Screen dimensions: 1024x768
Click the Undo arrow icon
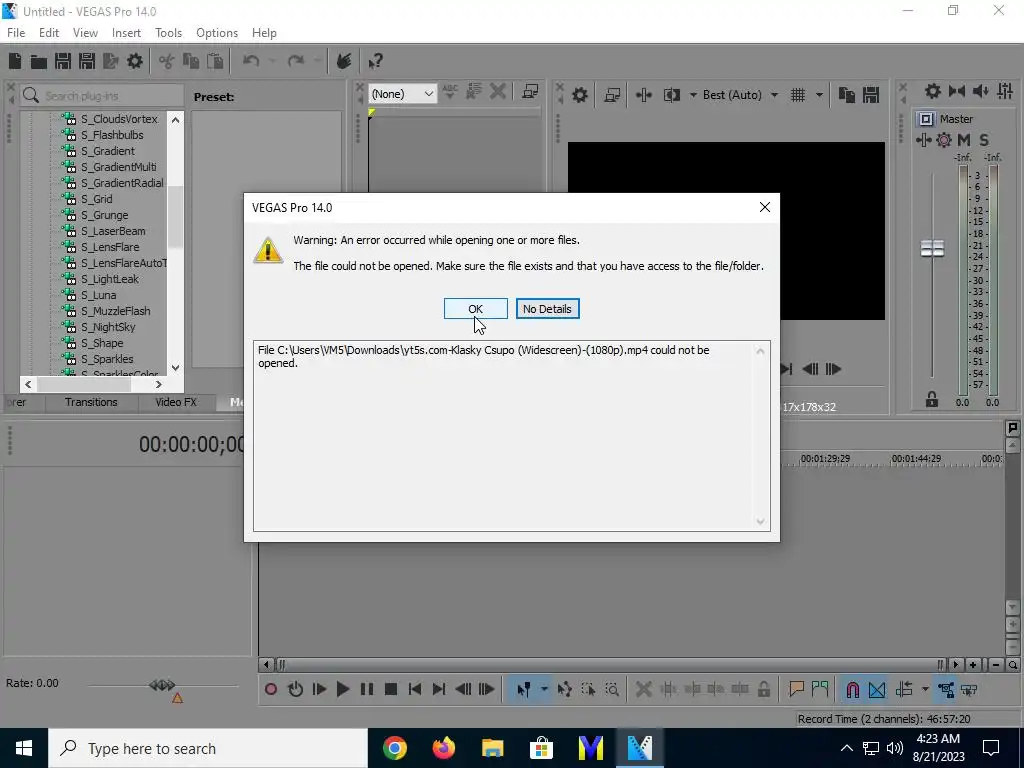pyautogui.click(x=251, y=61)
